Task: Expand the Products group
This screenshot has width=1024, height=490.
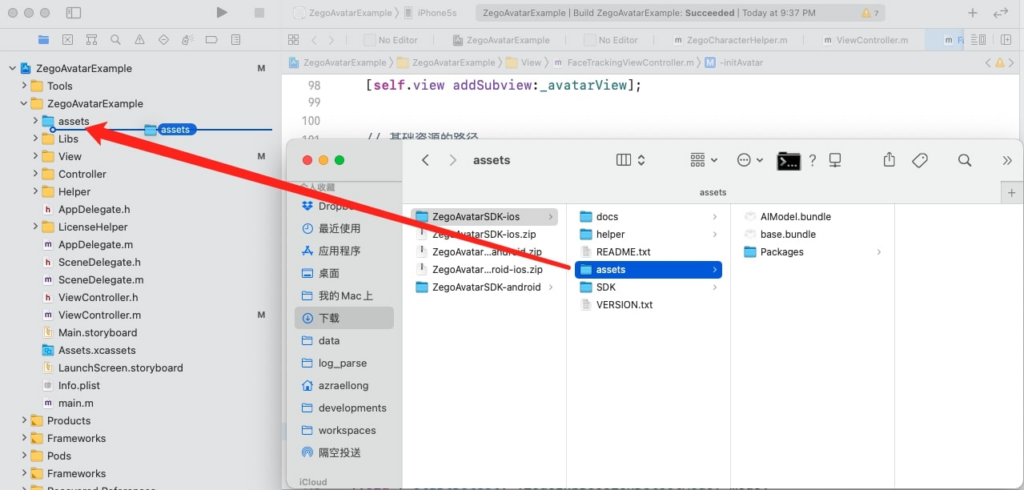Action: pyautogui.click(x=24, y=420)
